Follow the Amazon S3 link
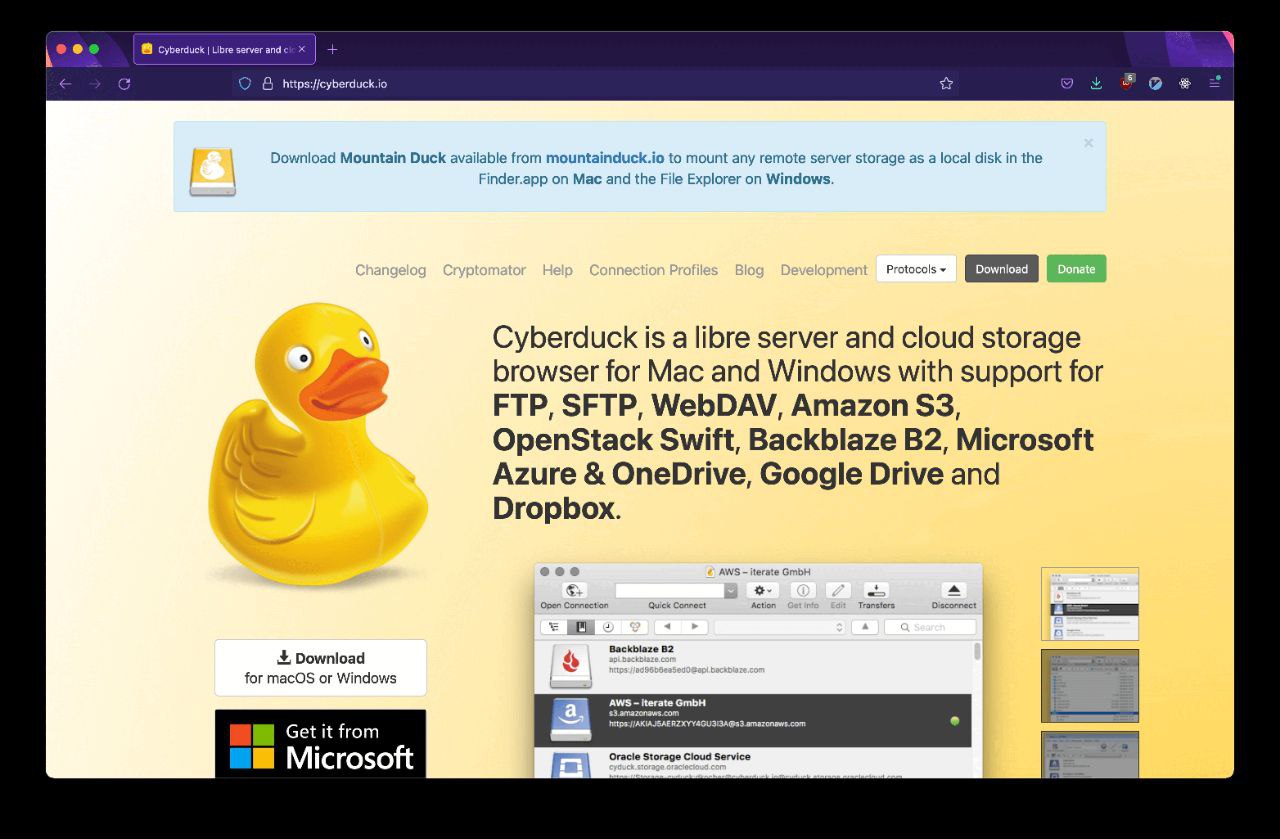 [x=873, y=406]
